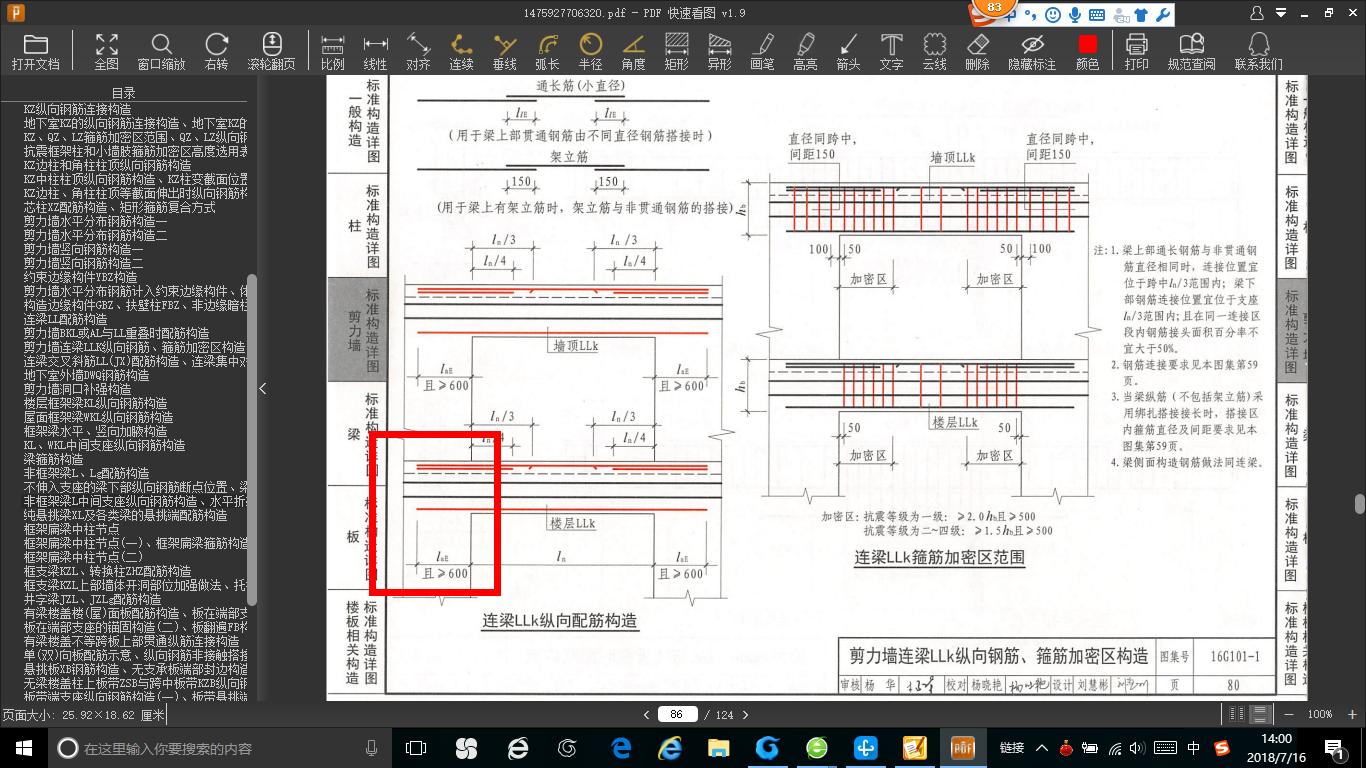Go to previous page arrow

[x=647, y=714]
